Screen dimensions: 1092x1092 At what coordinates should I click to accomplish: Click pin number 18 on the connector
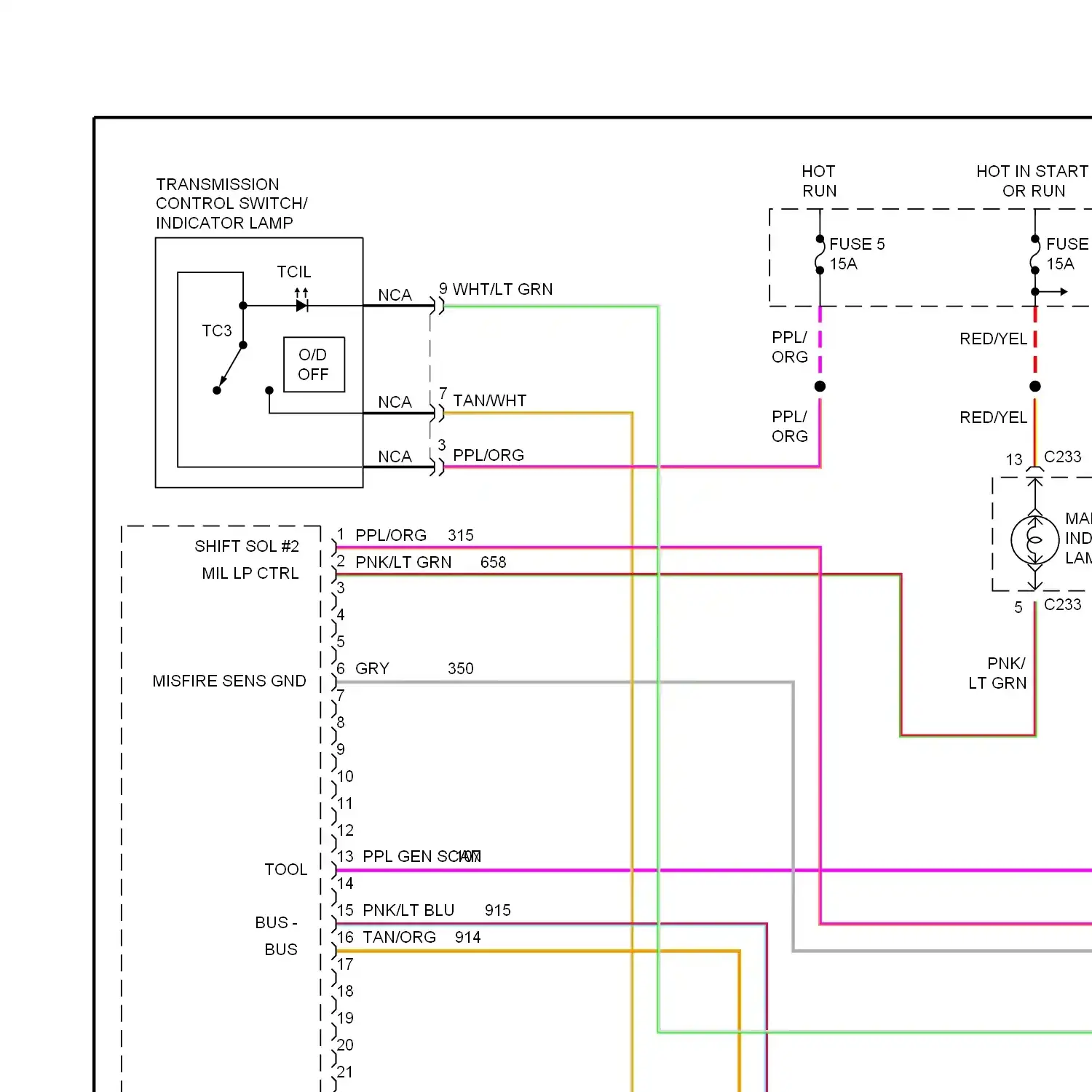pyautogui.click(x=345, y=991)
